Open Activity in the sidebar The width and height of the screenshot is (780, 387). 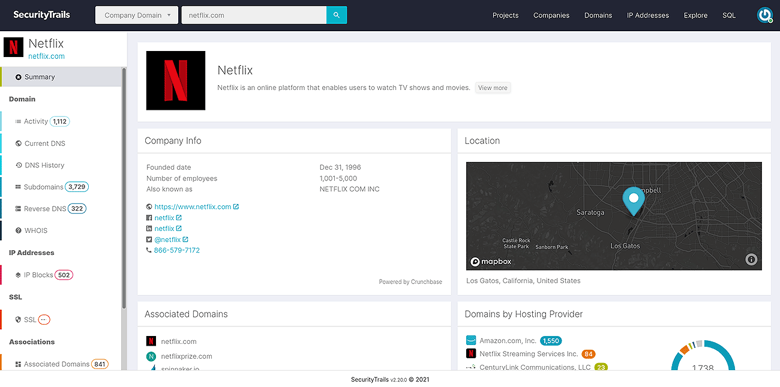pos(61,121)
